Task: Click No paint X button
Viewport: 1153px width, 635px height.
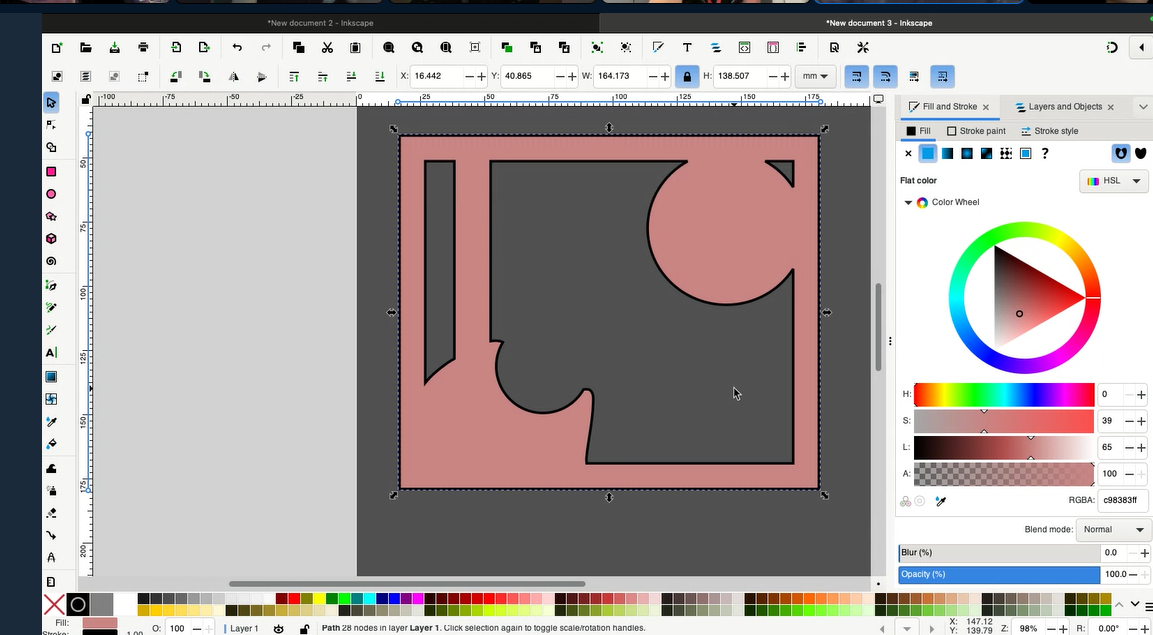Action: pyautogui.click(x=908, y=154)
